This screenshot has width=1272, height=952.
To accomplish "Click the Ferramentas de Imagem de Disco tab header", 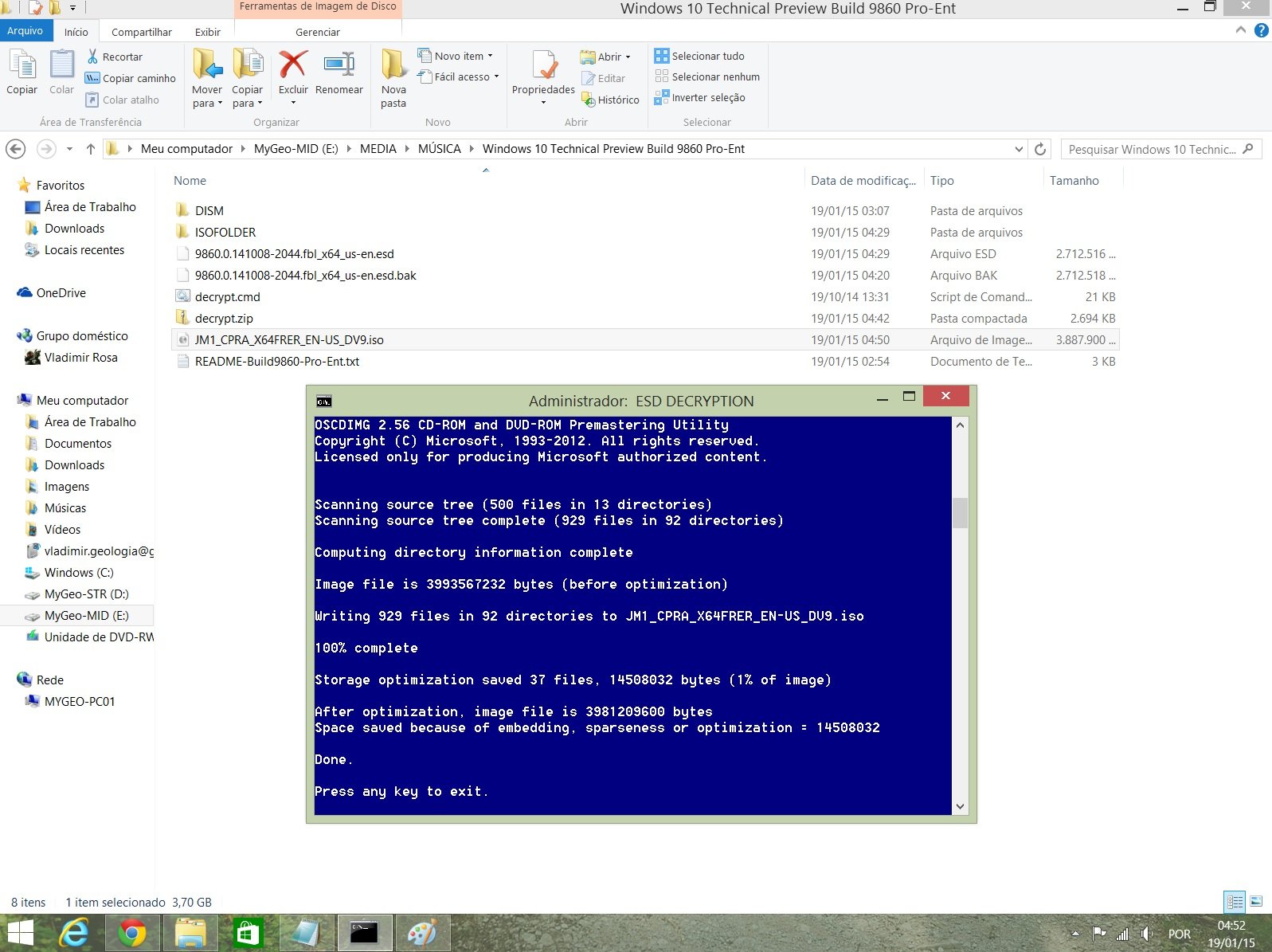I will point(318,7).
